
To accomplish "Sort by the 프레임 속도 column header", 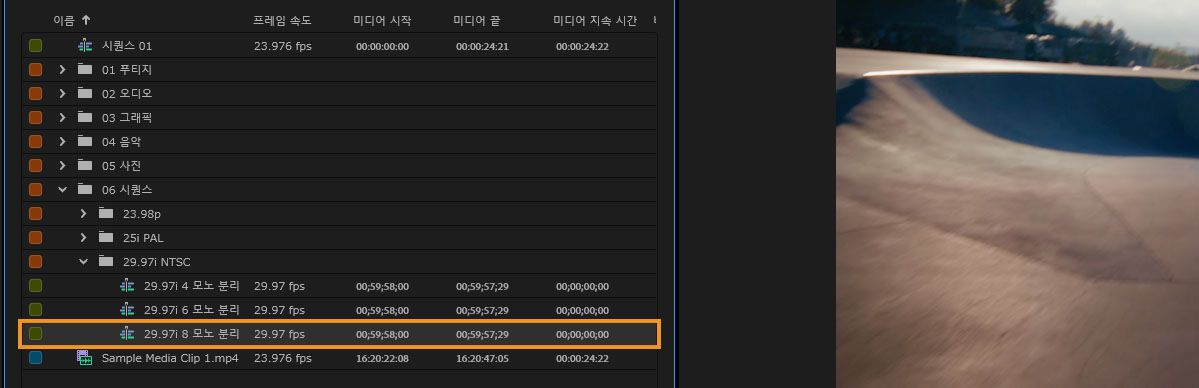I will (x=282, y=21).
